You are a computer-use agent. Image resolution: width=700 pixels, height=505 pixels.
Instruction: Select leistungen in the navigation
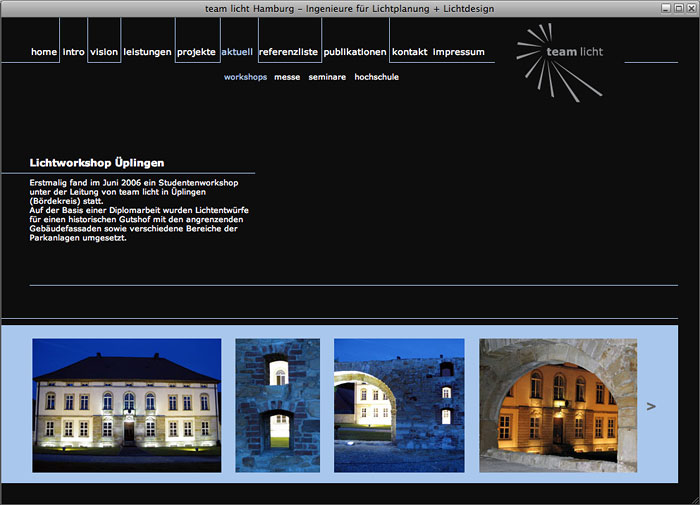147,52
